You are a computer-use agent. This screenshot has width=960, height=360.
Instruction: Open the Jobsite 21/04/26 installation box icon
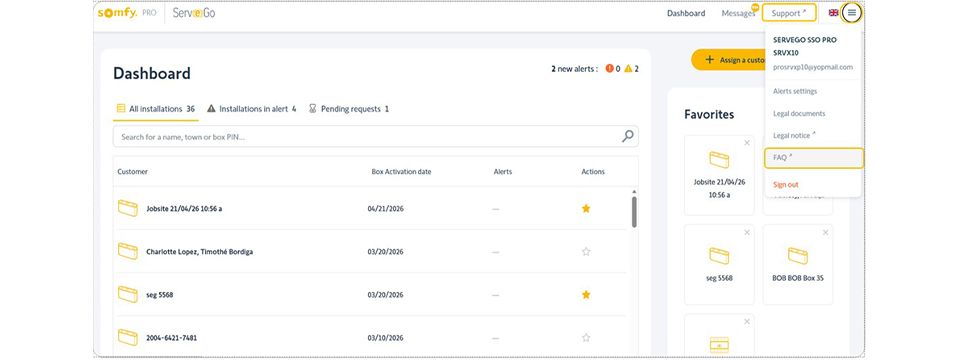(x=128, y=208)
